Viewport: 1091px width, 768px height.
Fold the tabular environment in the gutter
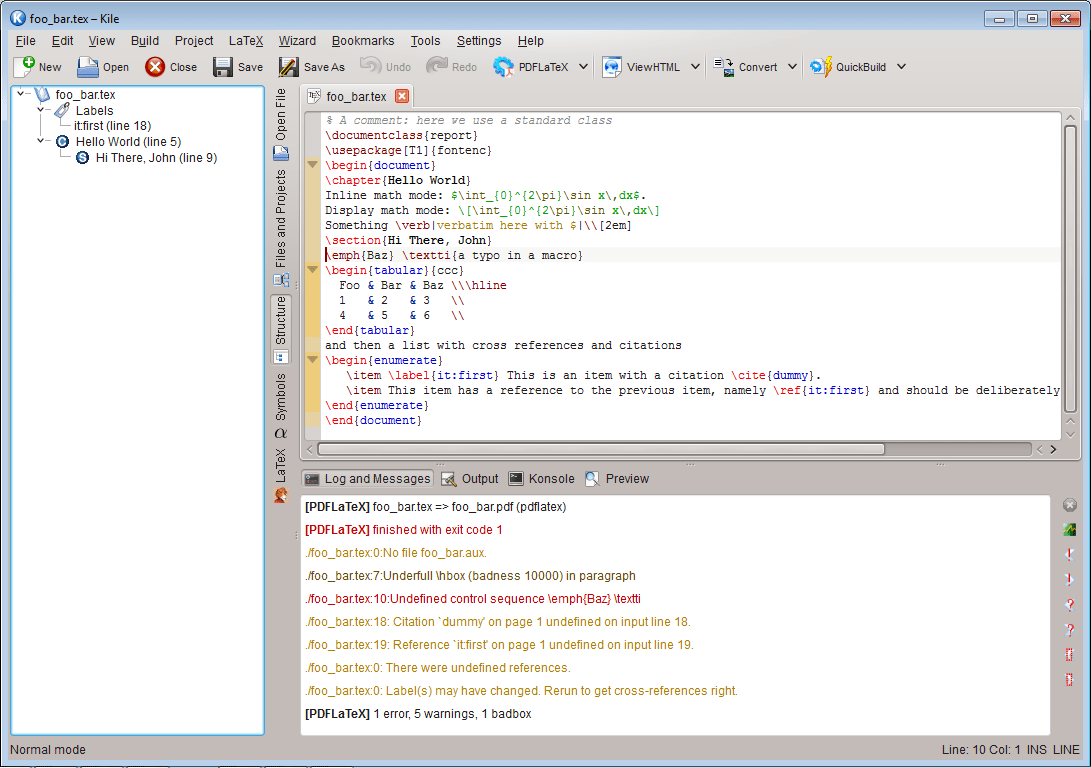coord(312,270)
